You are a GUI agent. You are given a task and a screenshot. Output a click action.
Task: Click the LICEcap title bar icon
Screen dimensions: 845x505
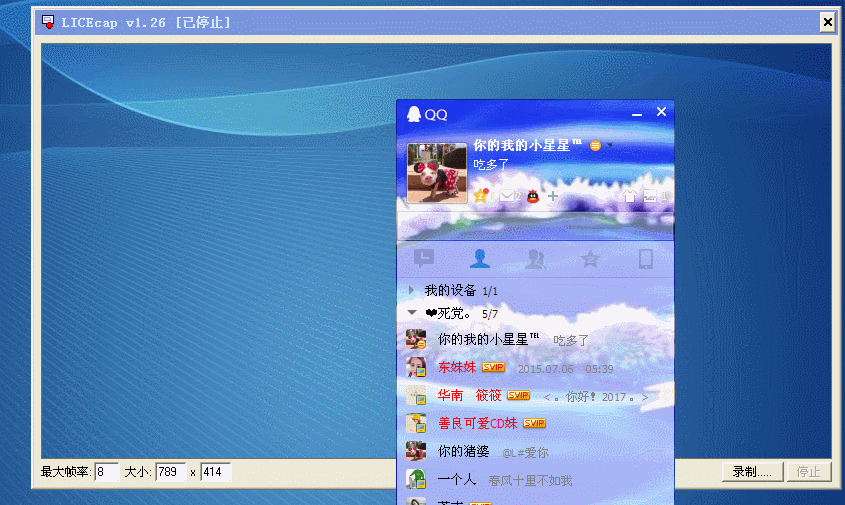(48, 22)
